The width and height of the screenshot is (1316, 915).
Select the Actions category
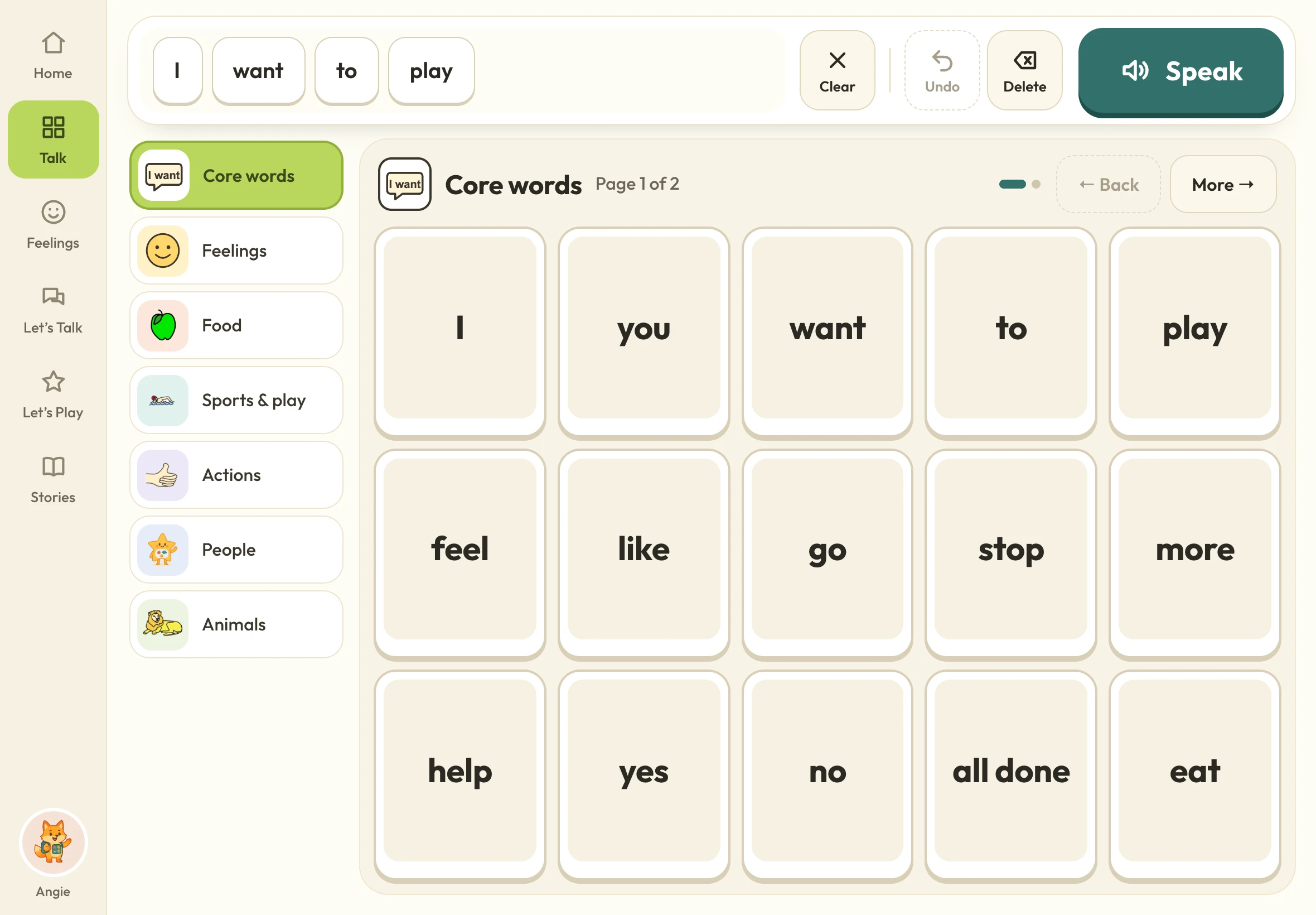point(236,475)
